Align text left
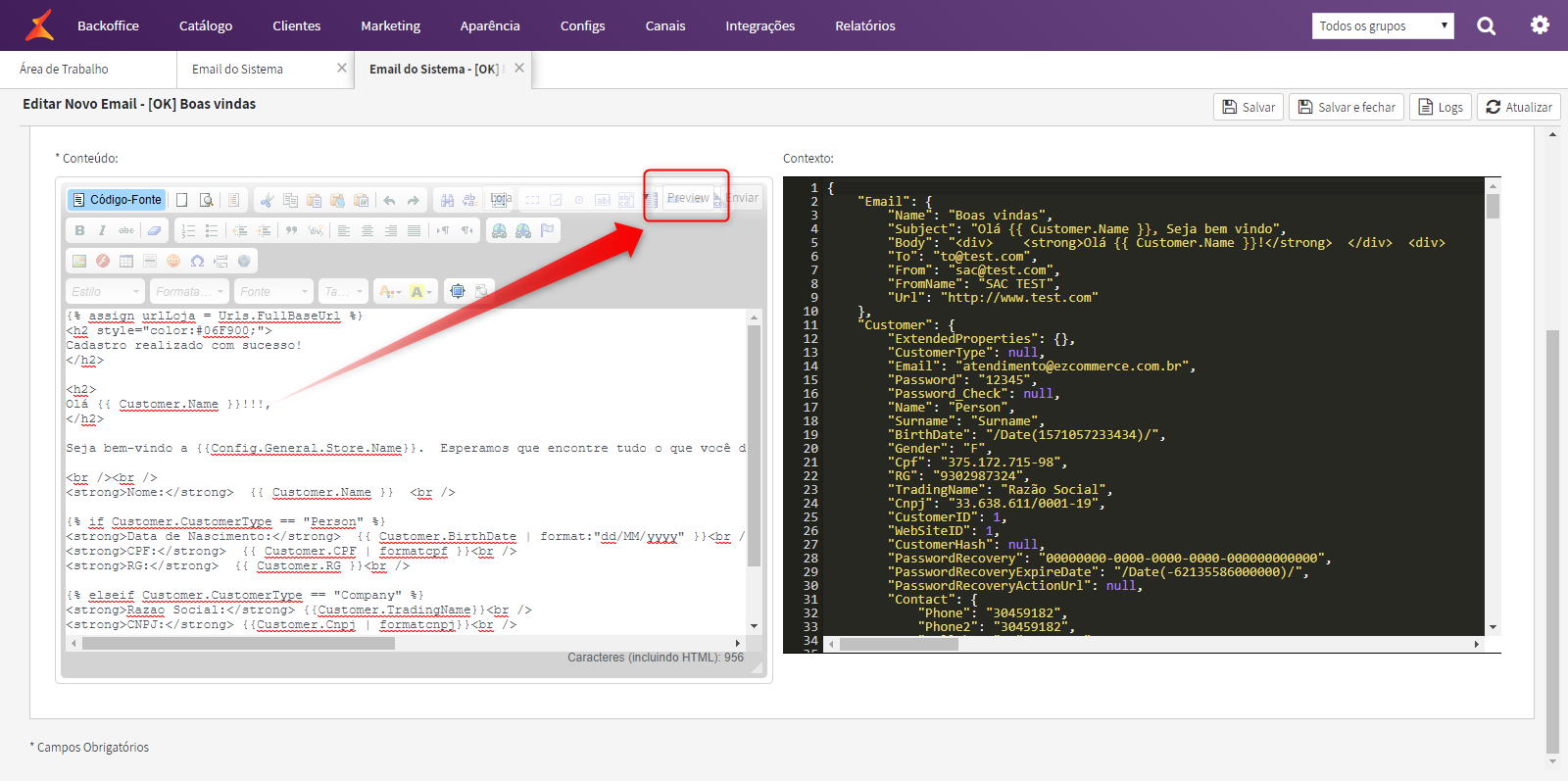 tap(344, 231)
